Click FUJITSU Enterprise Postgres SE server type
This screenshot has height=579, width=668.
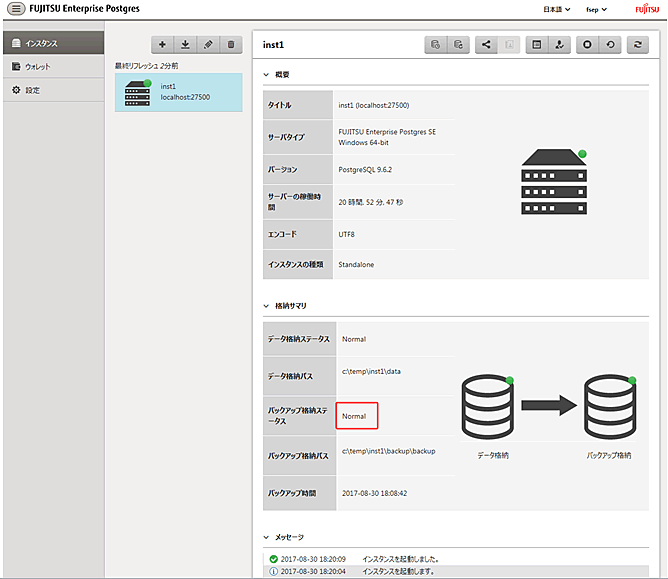pos(387,137)
